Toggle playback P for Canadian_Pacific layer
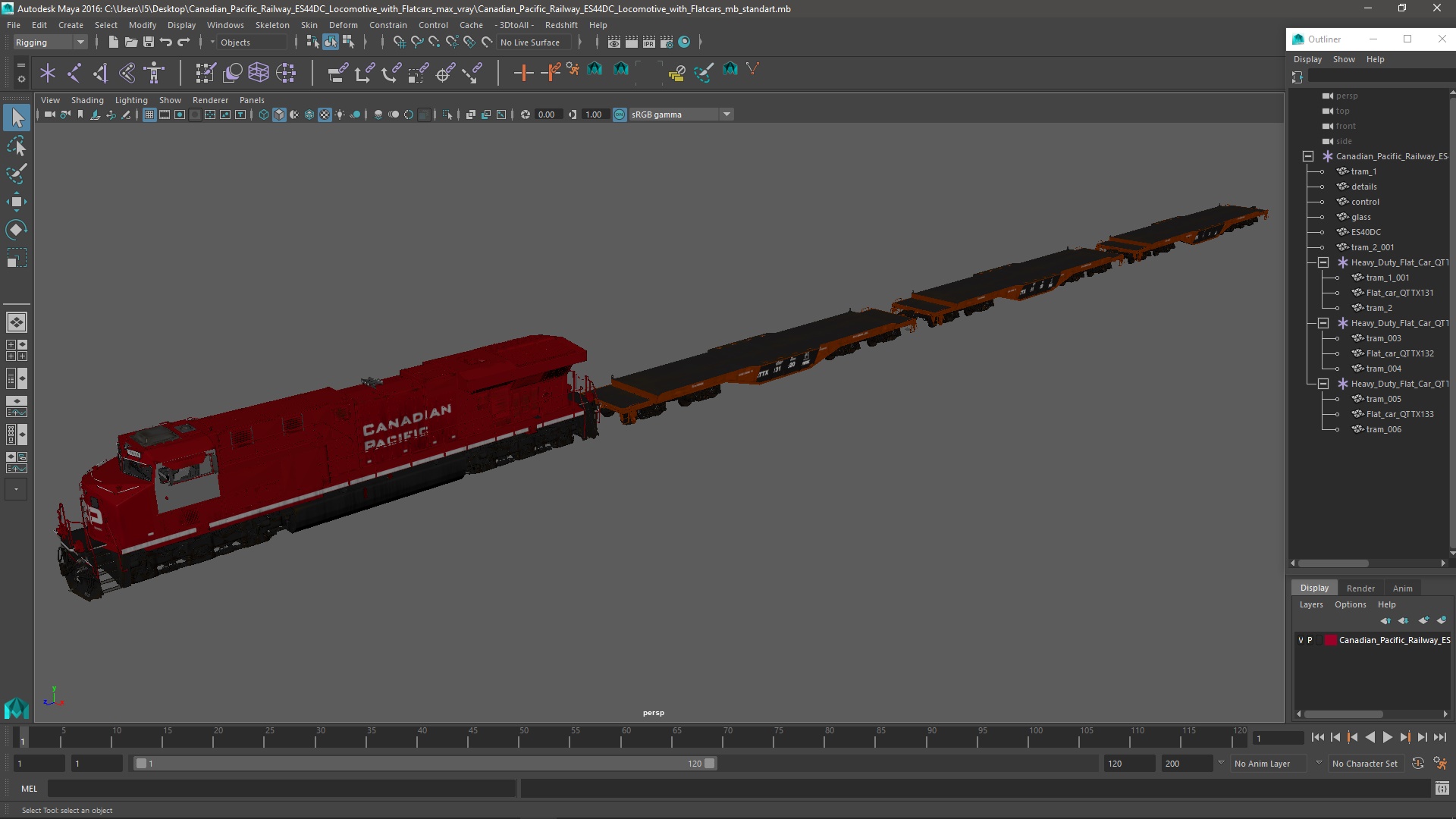The height and width of the screenshot is (819, 1456). pyautogui.click(x=1310, y=640)
